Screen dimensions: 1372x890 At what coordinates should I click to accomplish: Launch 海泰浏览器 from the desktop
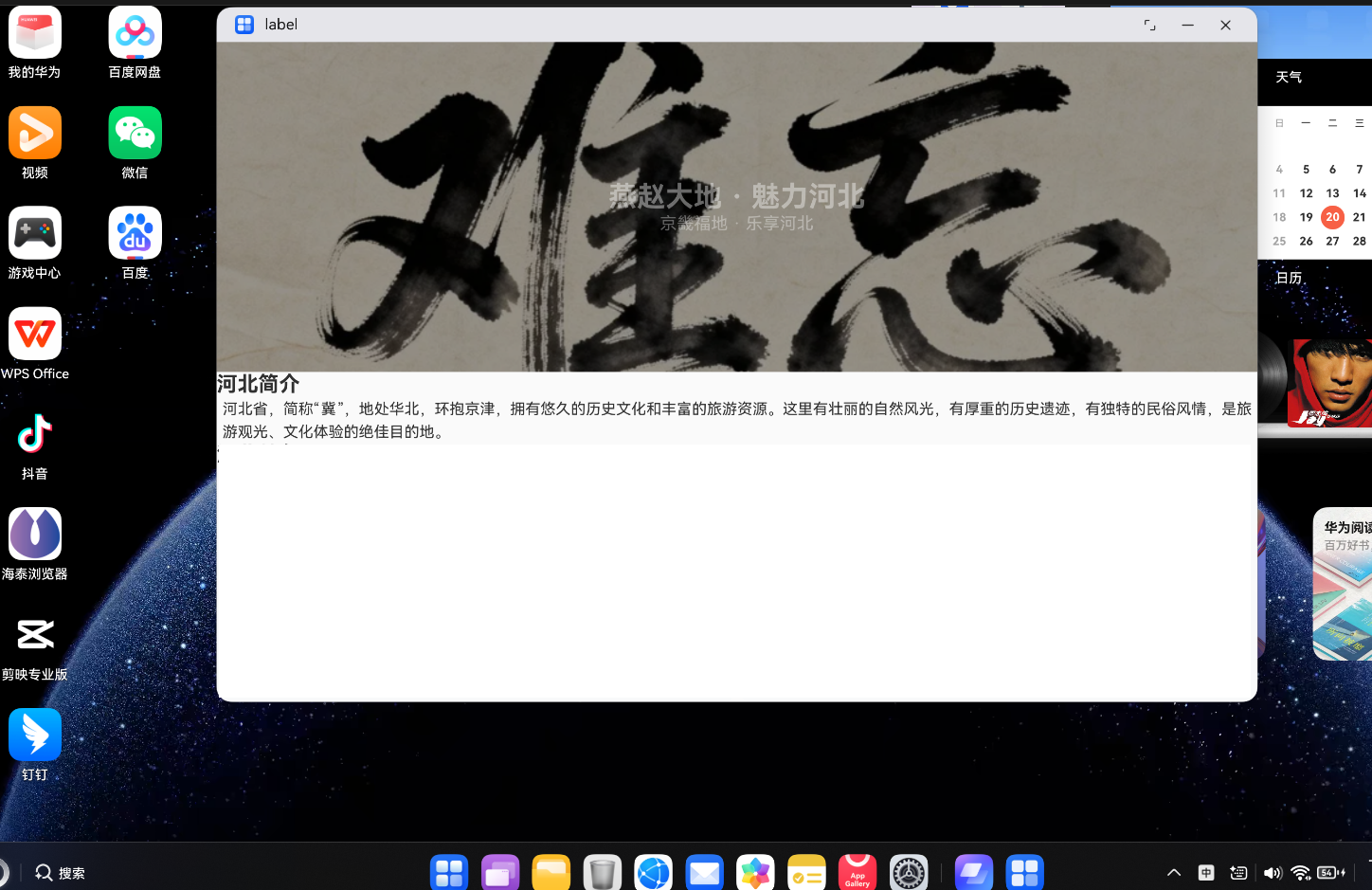(x=35, y=535)
